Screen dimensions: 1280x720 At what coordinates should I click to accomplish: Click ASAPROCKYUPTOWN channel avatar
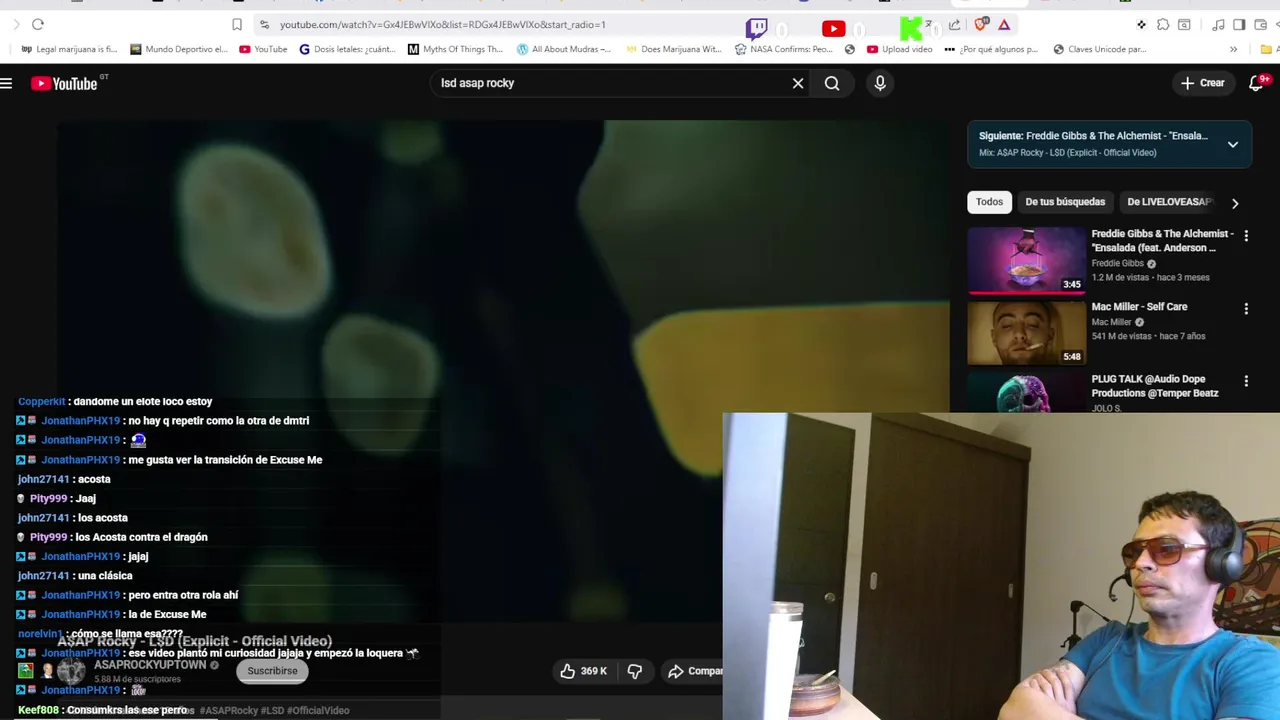click(71, 671)
